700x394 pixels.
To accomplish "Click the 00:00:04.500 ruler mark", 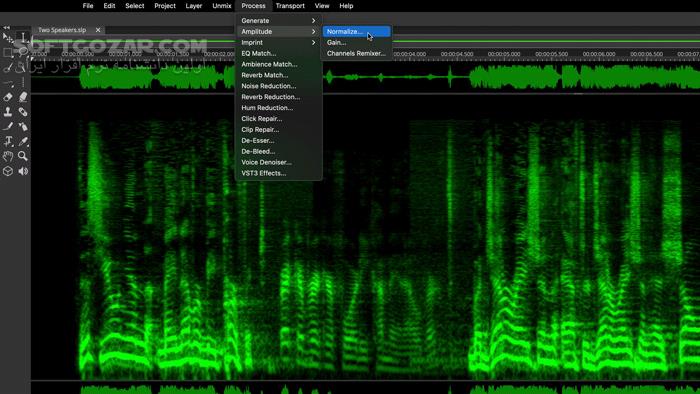I will click(457, 54).
